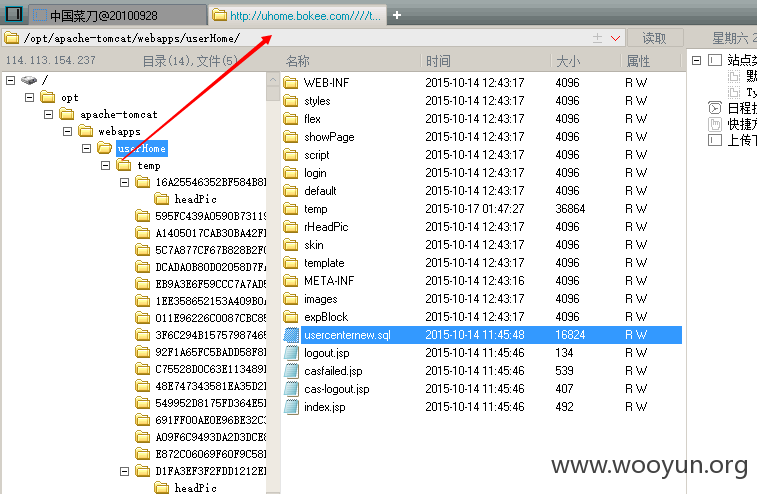757x494 pixels.
Task: Select the flex folder icon
Action: 291,119
